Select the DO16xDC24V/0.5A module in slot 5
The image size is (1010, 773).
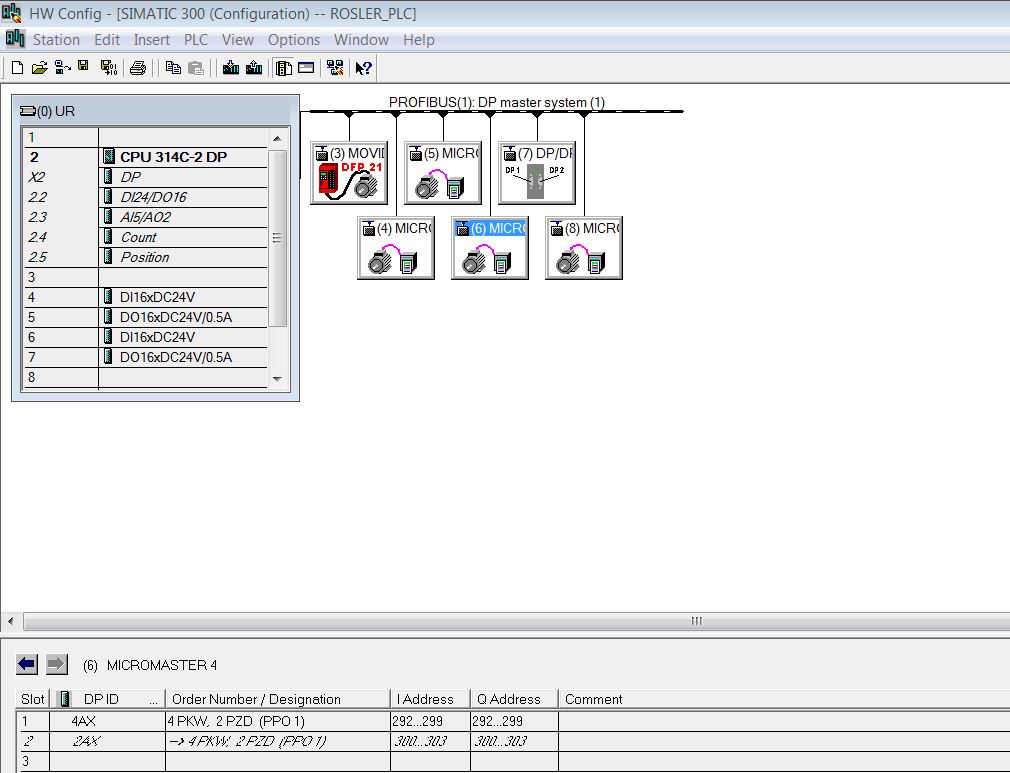coord(146,317)
